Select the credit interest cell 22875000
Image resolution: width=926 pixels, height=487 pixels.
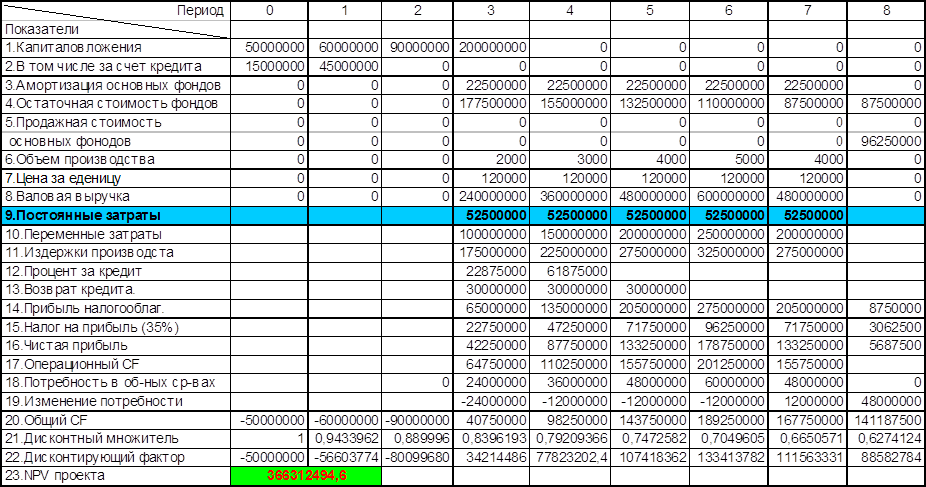[x=491, y=271]
